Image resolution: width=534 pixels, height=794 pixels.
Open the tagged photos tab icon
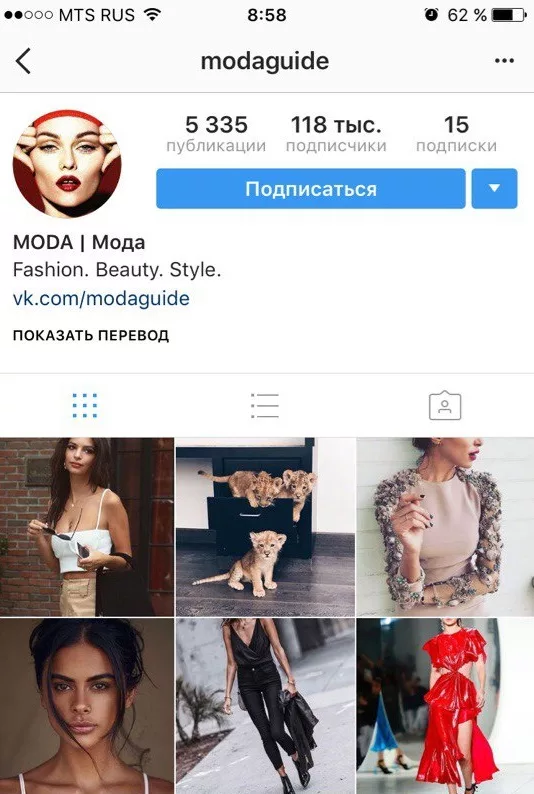point(445,405)
